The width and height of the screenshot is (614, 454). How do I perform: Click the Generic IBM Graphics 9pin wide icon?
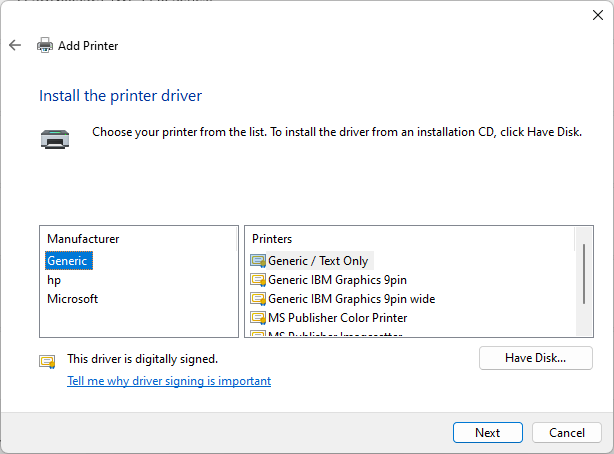click(258, 299)
